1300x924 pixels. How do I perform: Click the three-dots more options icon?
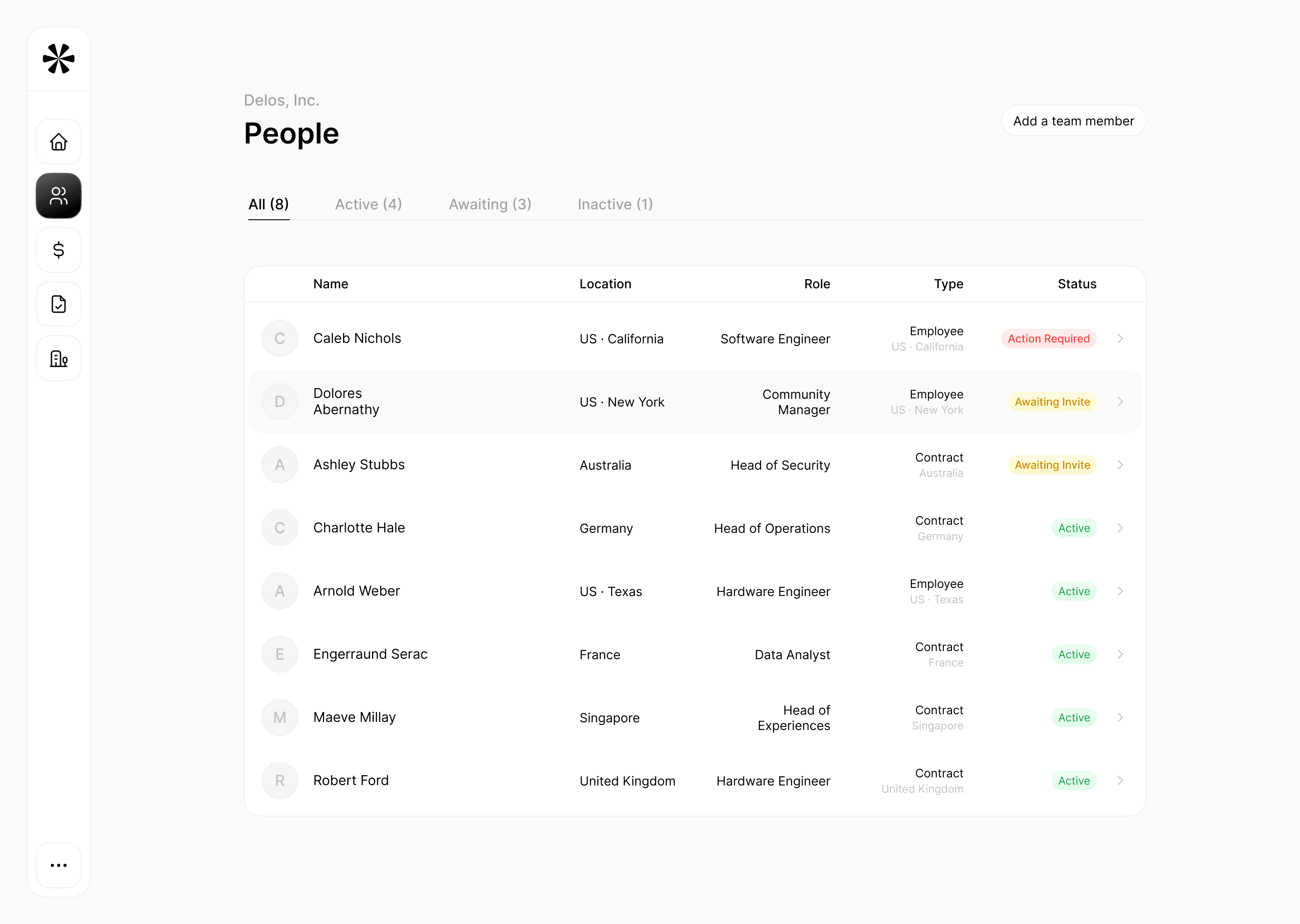(x=59, y=865)
